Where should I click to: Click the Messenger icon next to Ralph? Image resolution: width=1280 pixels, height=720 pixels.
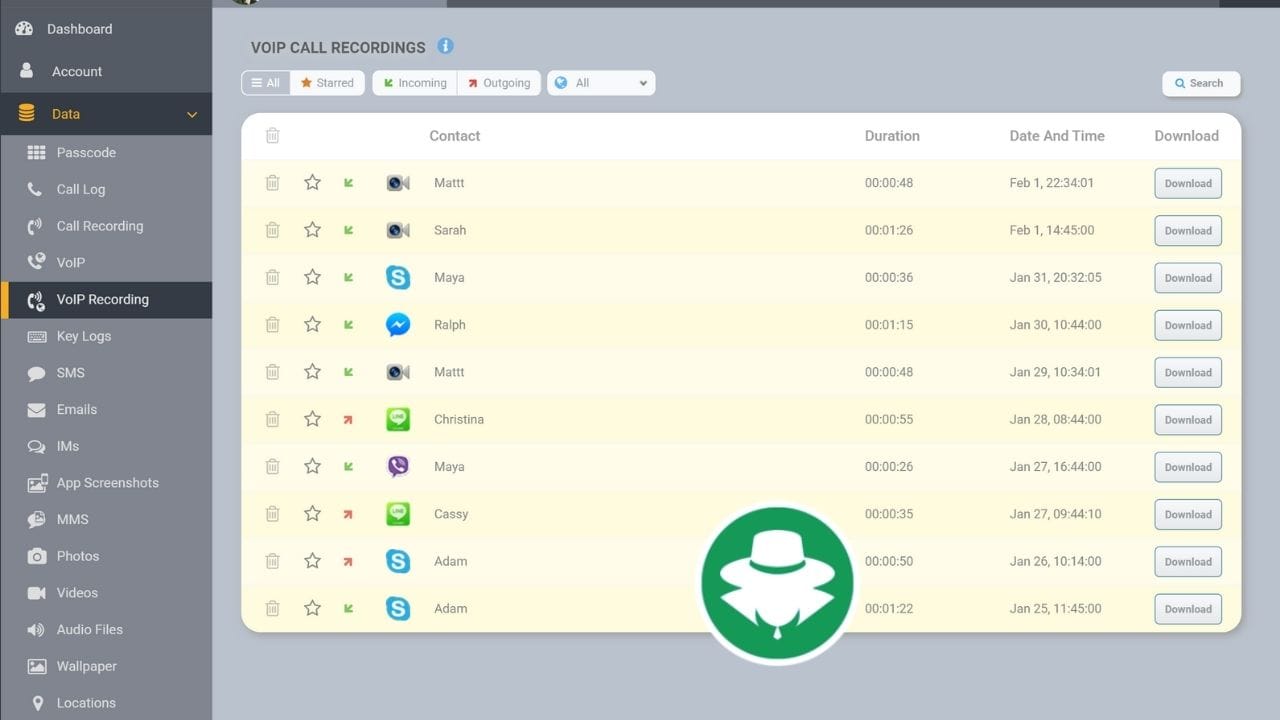(398, 324)
